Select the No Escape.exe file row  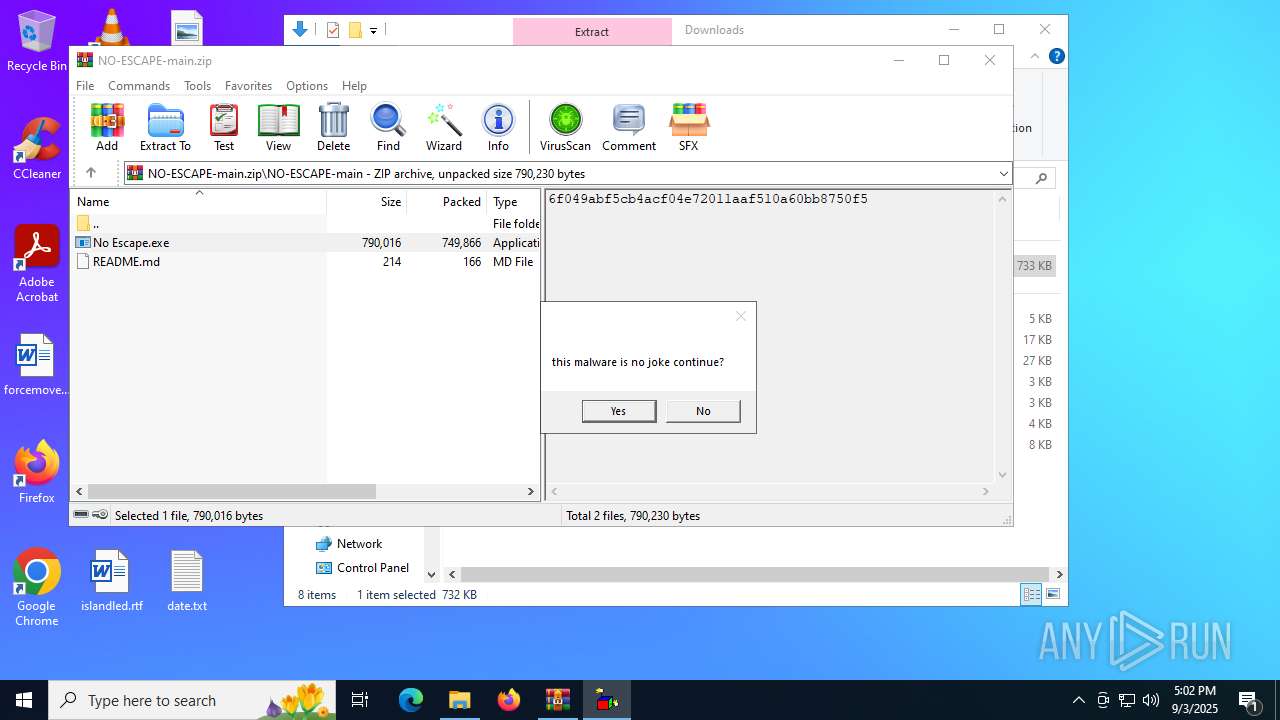click(306, 243)
